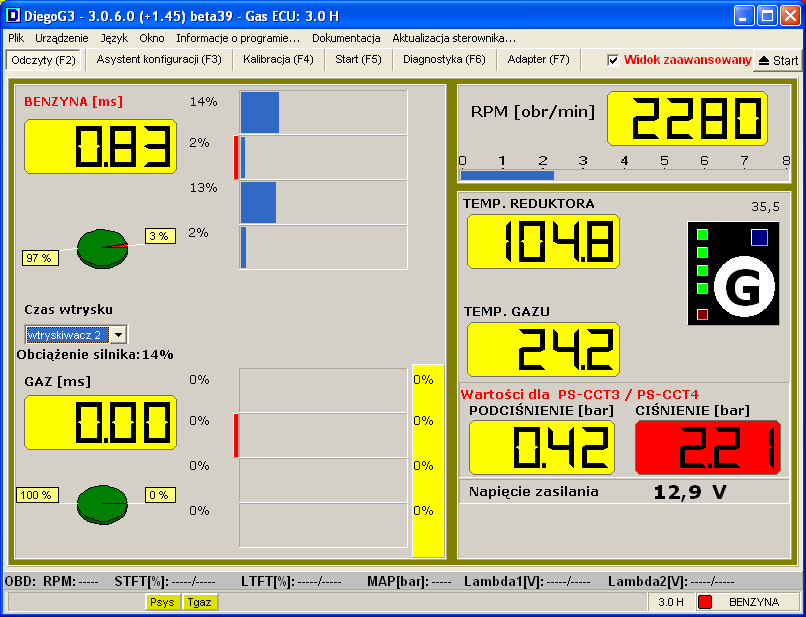The image size is (806, 617).
Task: Click the 100 % pie chart label
Action: pyautogui.click(x=37, y=495)
